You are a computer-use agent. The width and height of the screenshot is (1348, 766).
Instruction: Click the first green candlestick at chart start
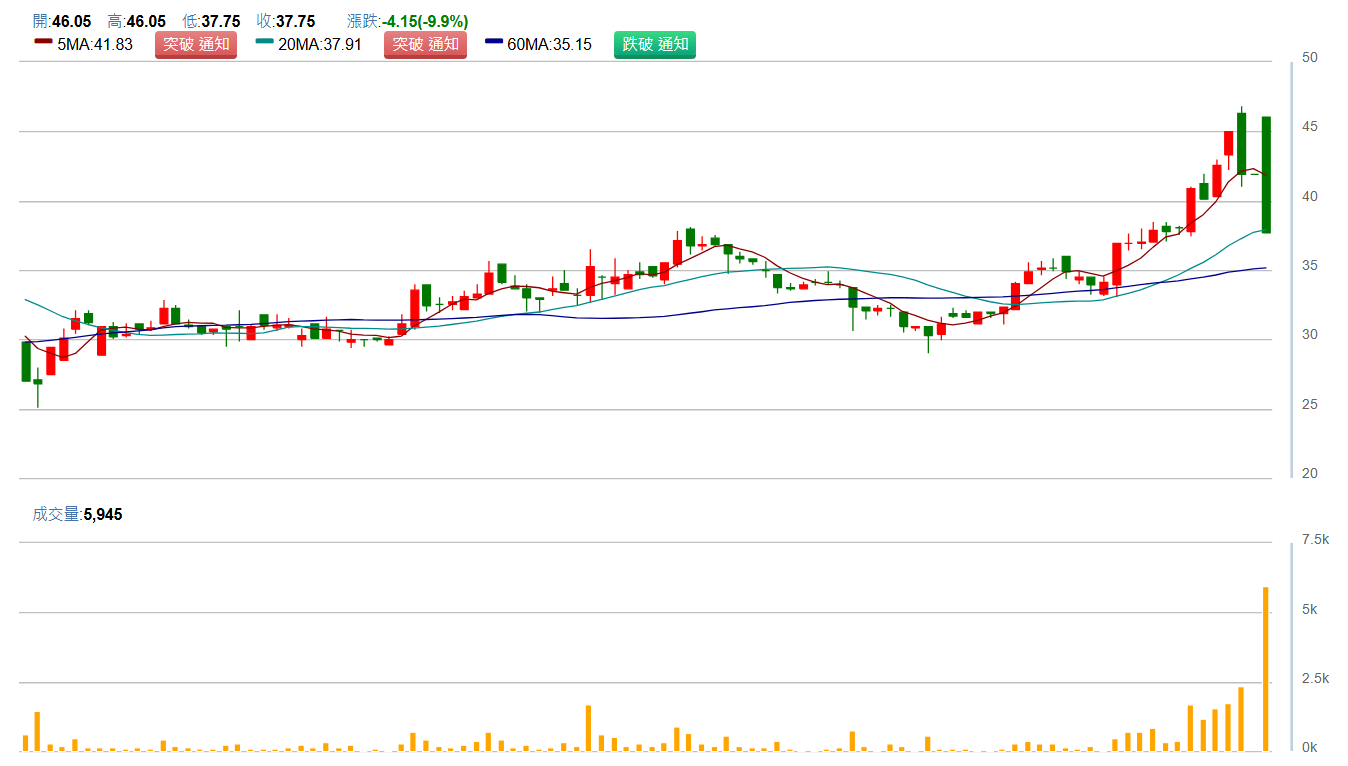tap(26, 361)
